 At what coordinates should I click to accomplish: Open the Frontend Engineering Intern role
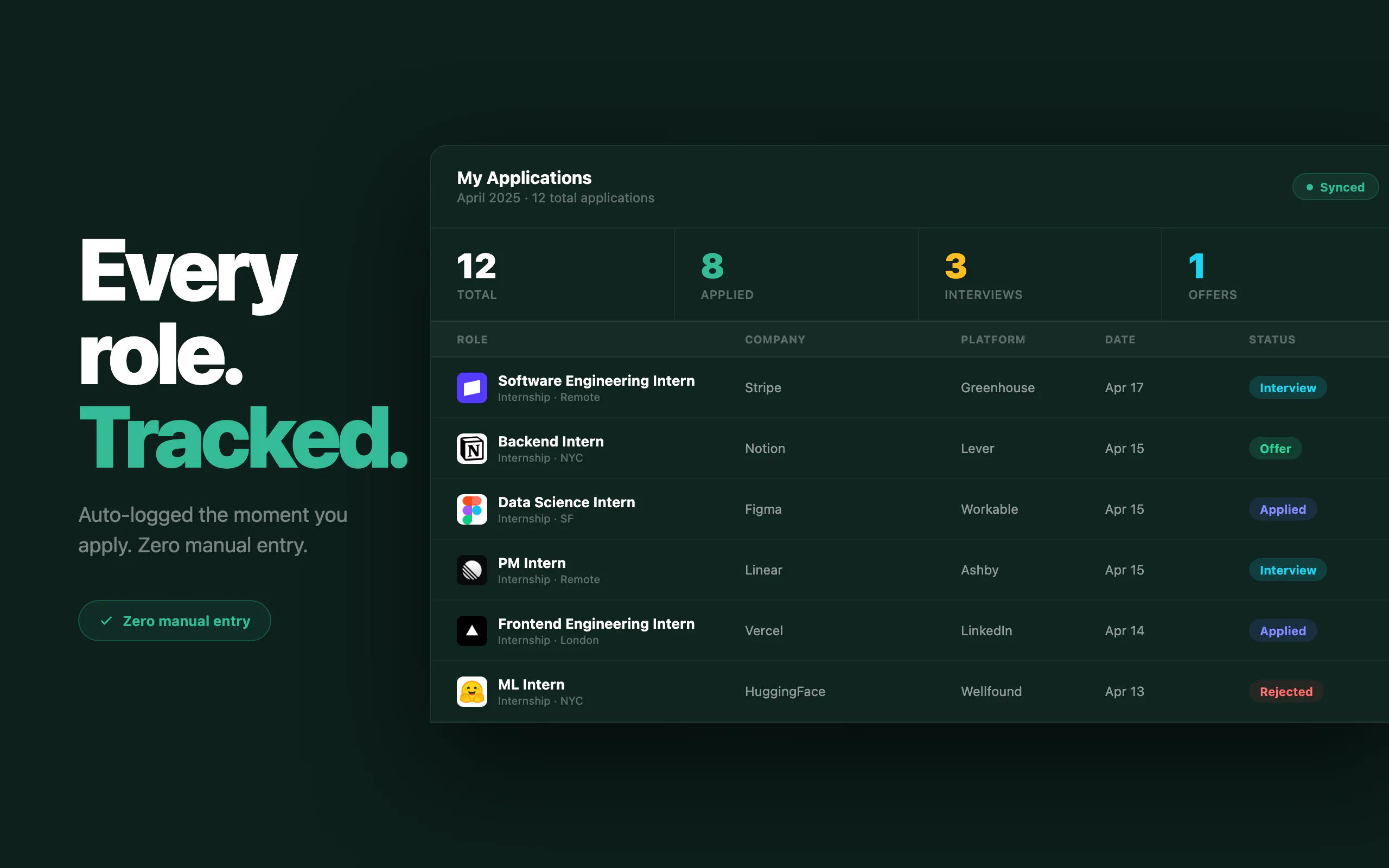click(x=596, y=624)
